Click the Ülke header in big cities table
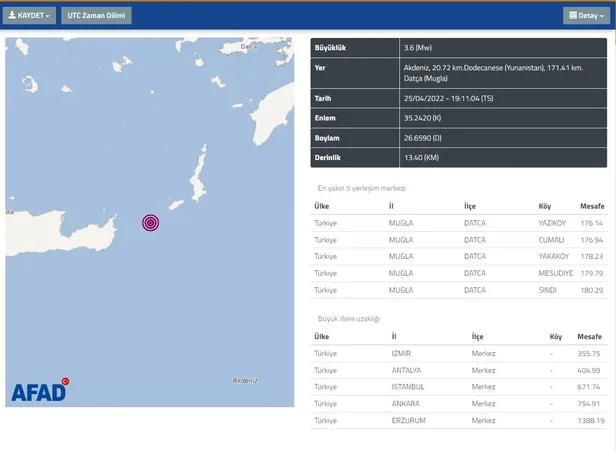This screenshot has width=616, height=450. (322, 337)
